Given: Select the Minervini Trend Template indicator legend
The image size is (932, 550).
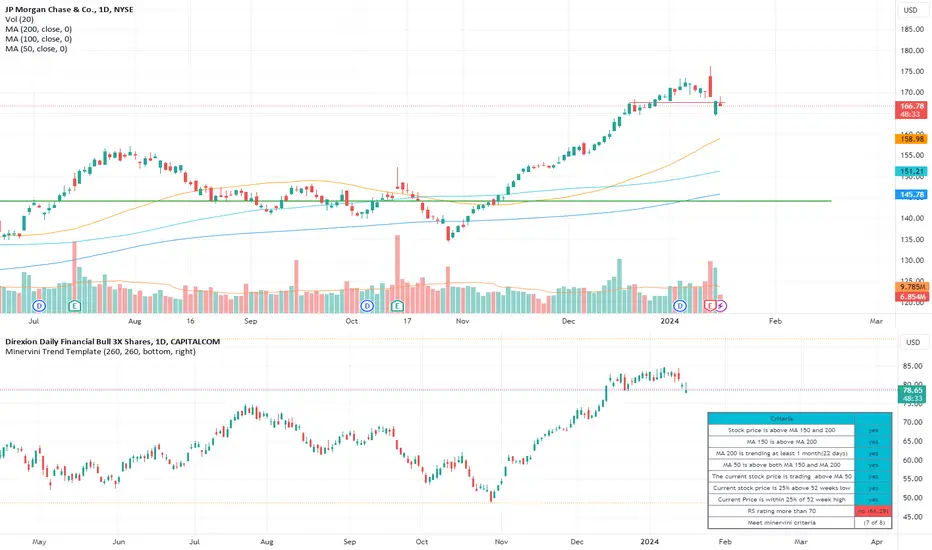Looking at the screenshot, I should [100, 351].
